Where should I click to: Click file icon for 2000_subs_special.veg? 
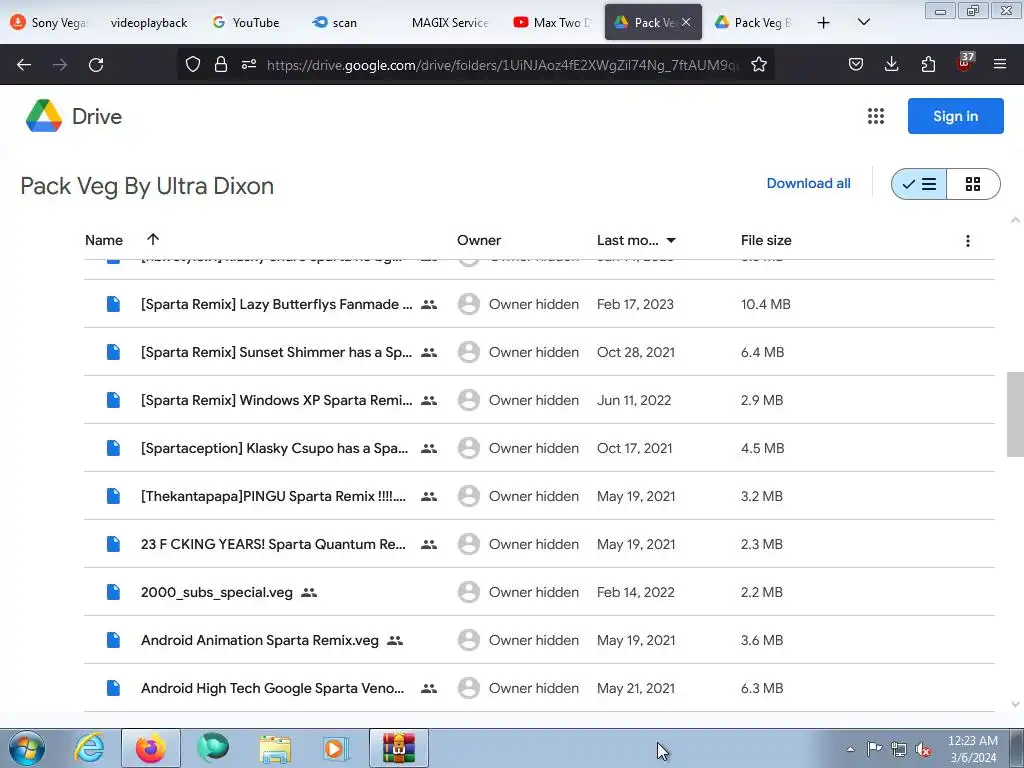pos(113,592)
